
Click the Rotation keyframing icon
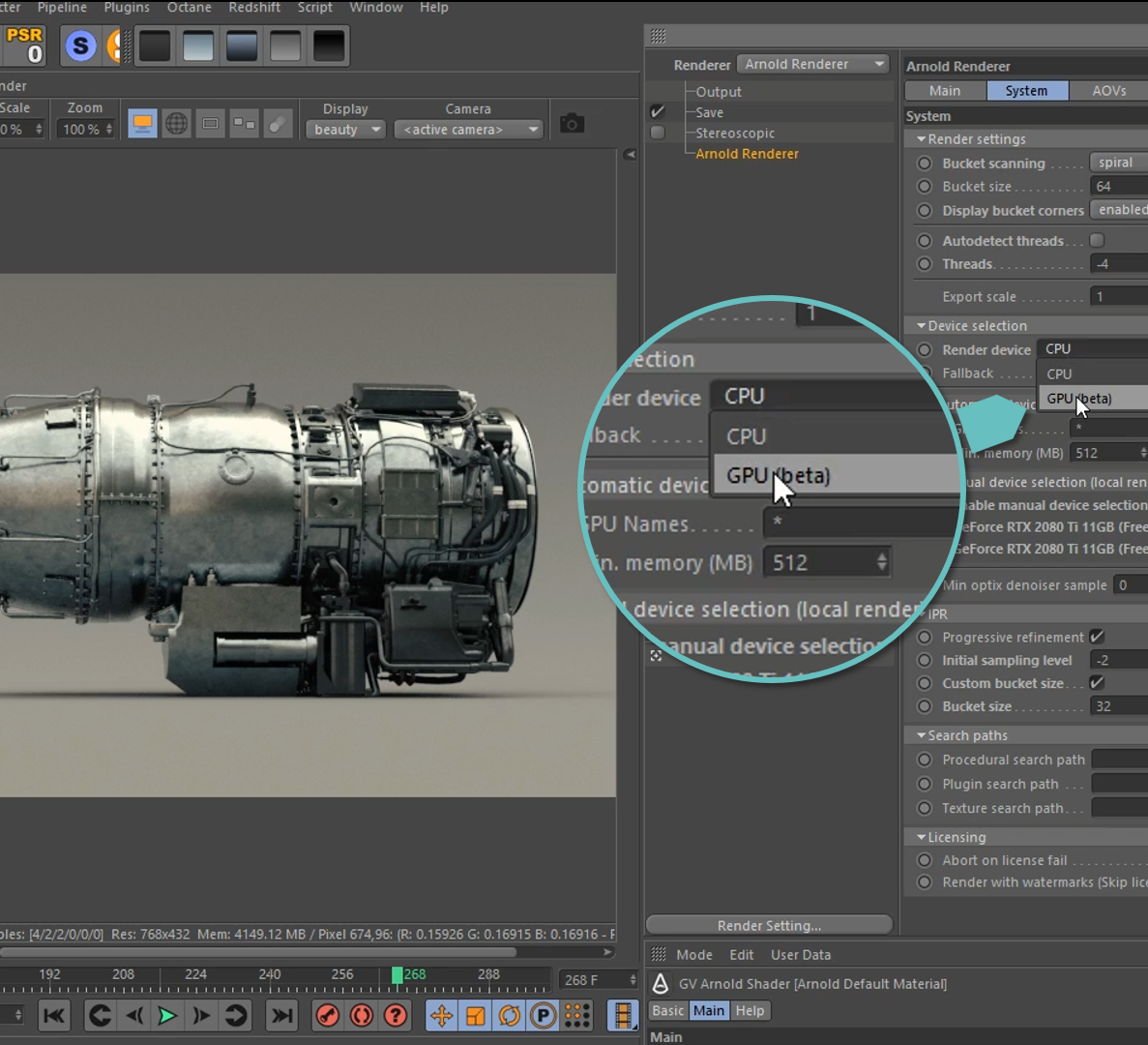(509, 1016)
